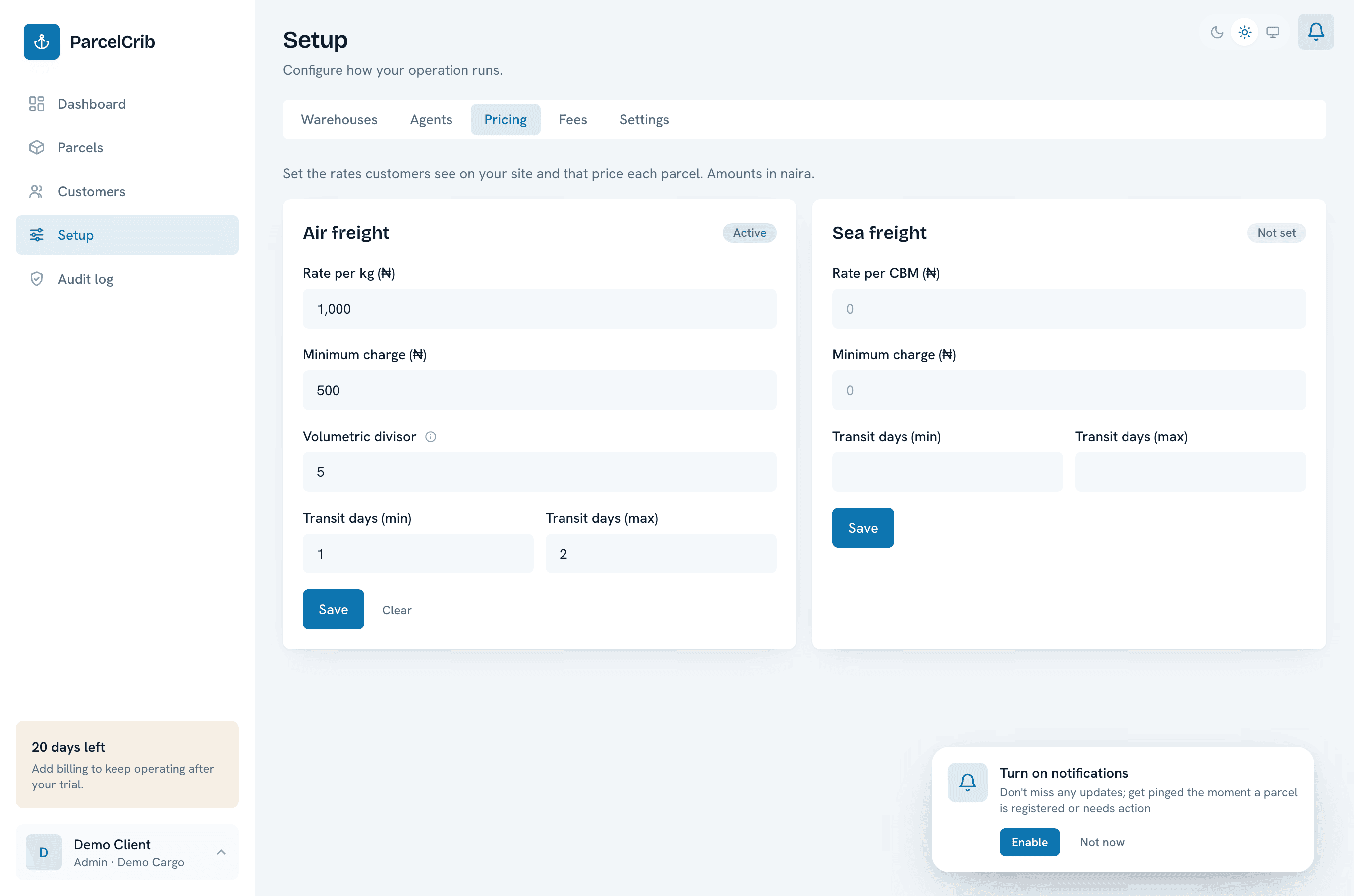Click the Audit log shield icon
The width and height of the screenshot is (1354, 896).
36,279
